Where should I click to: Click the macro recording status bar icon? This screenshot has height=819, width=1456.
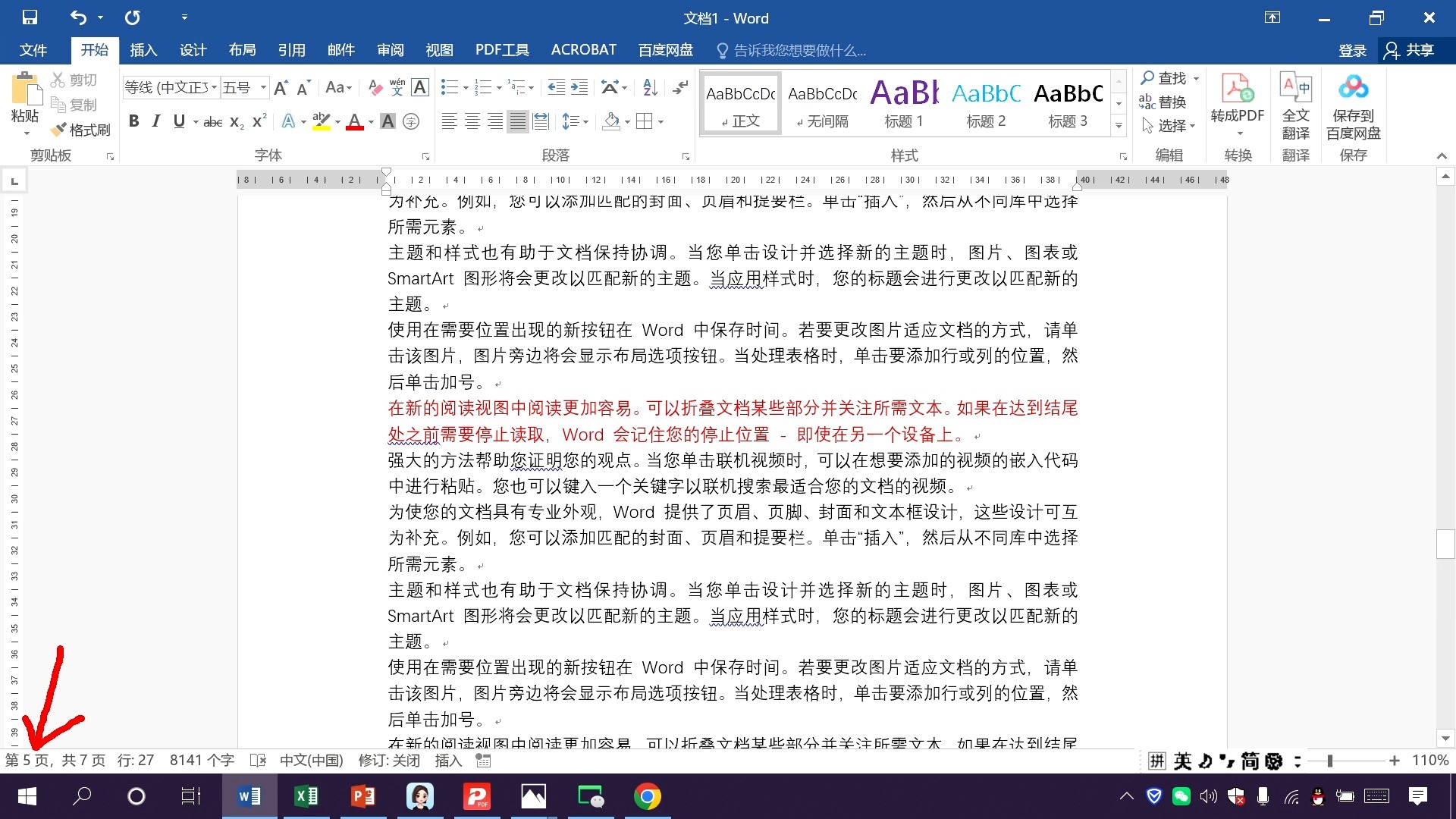(483, 760)
